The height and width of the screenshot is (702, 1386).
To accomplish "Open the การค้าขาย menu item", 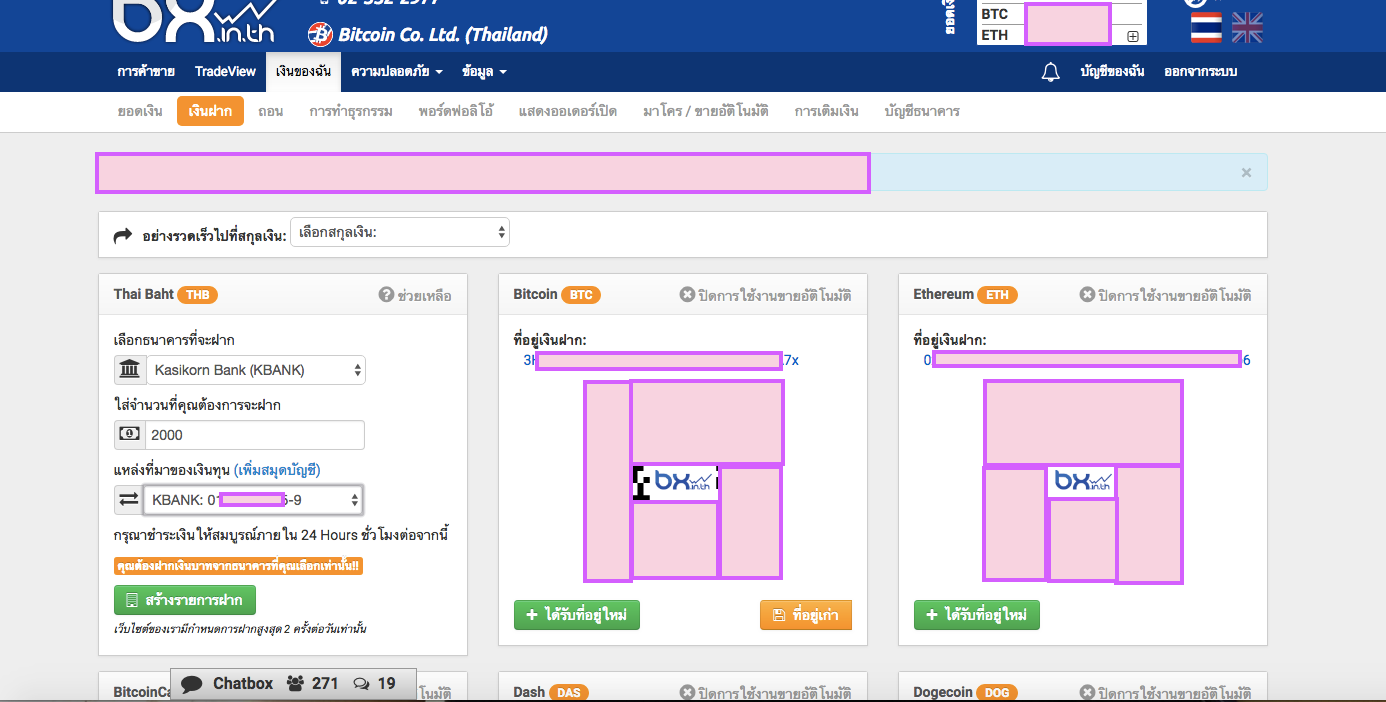I will (x=146, y=72).
